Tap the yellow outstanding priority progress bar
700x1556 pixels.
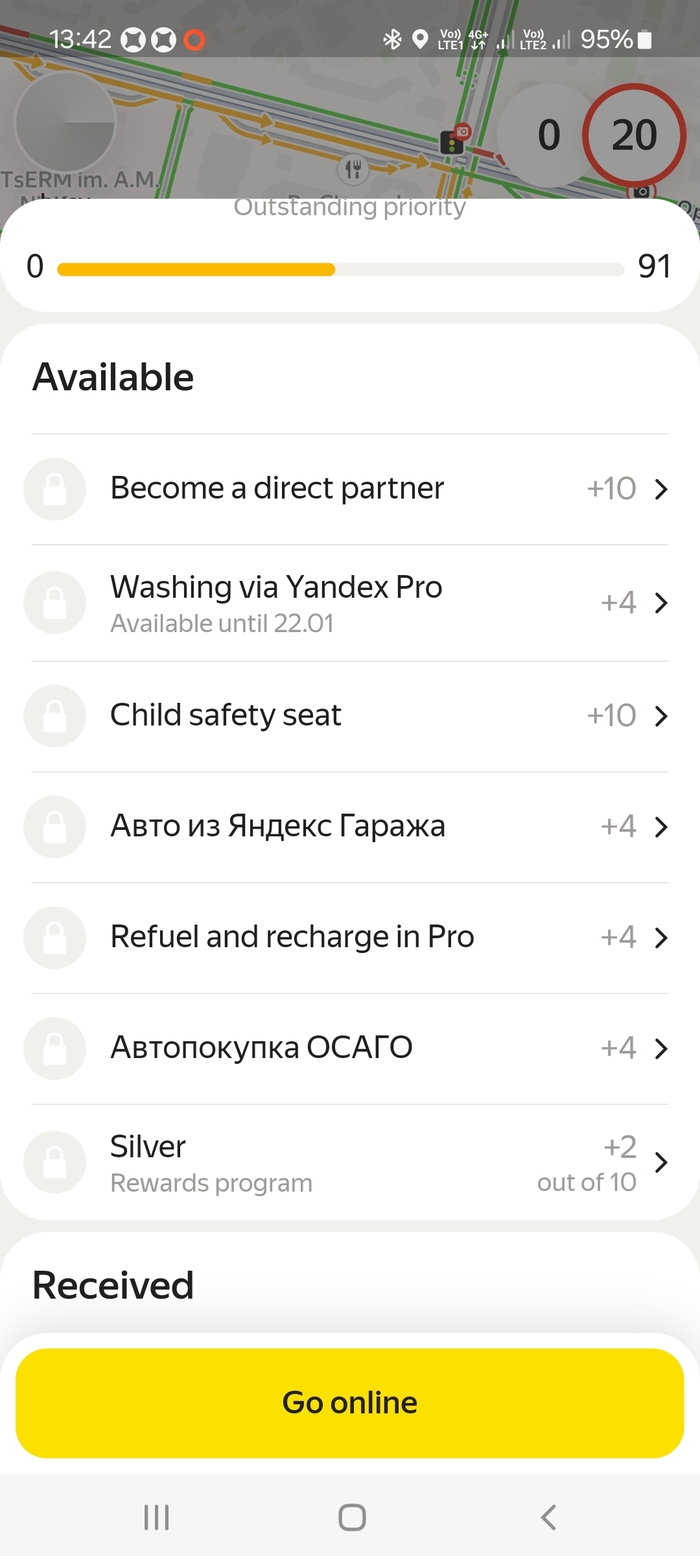click(x=196, y=269)
